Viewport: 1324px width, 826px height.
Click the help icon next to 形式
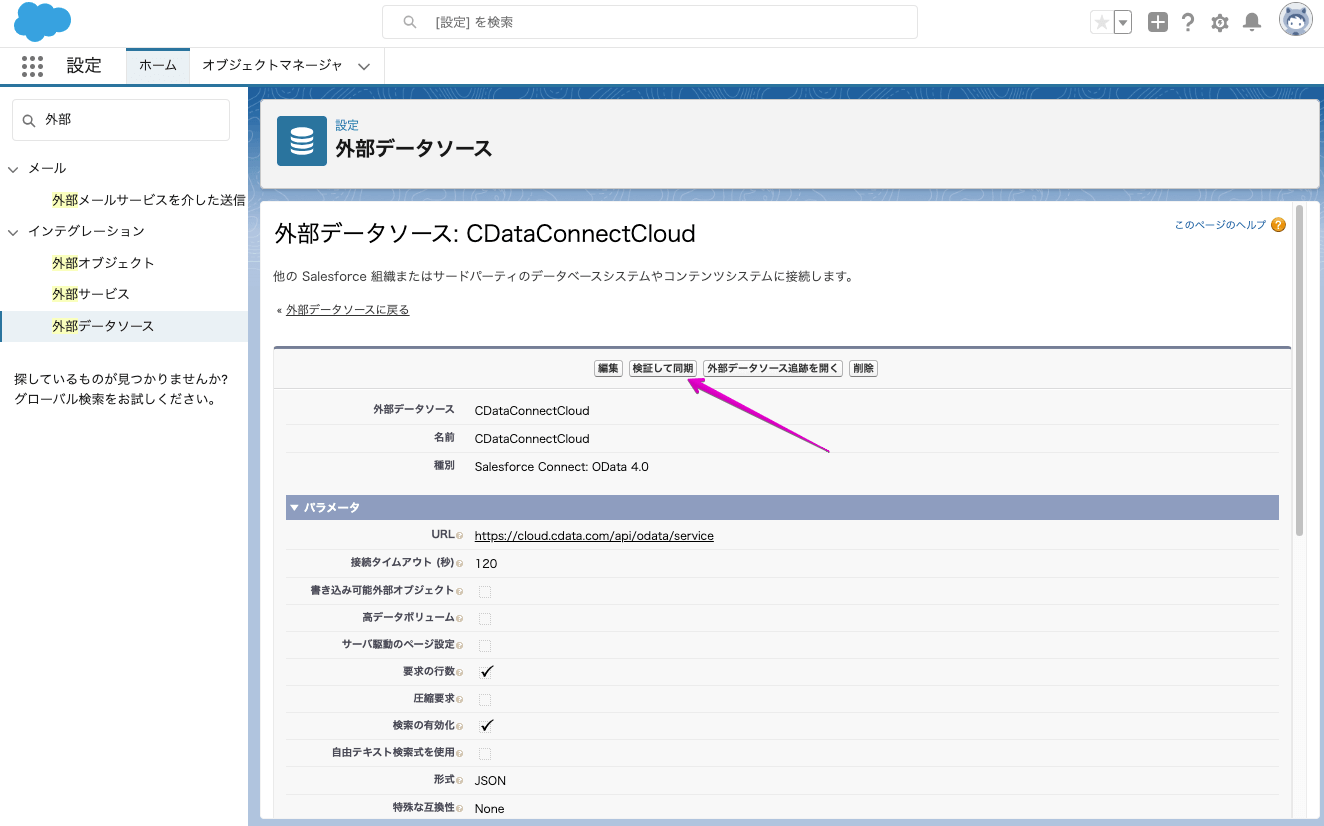tap(460, 780)
